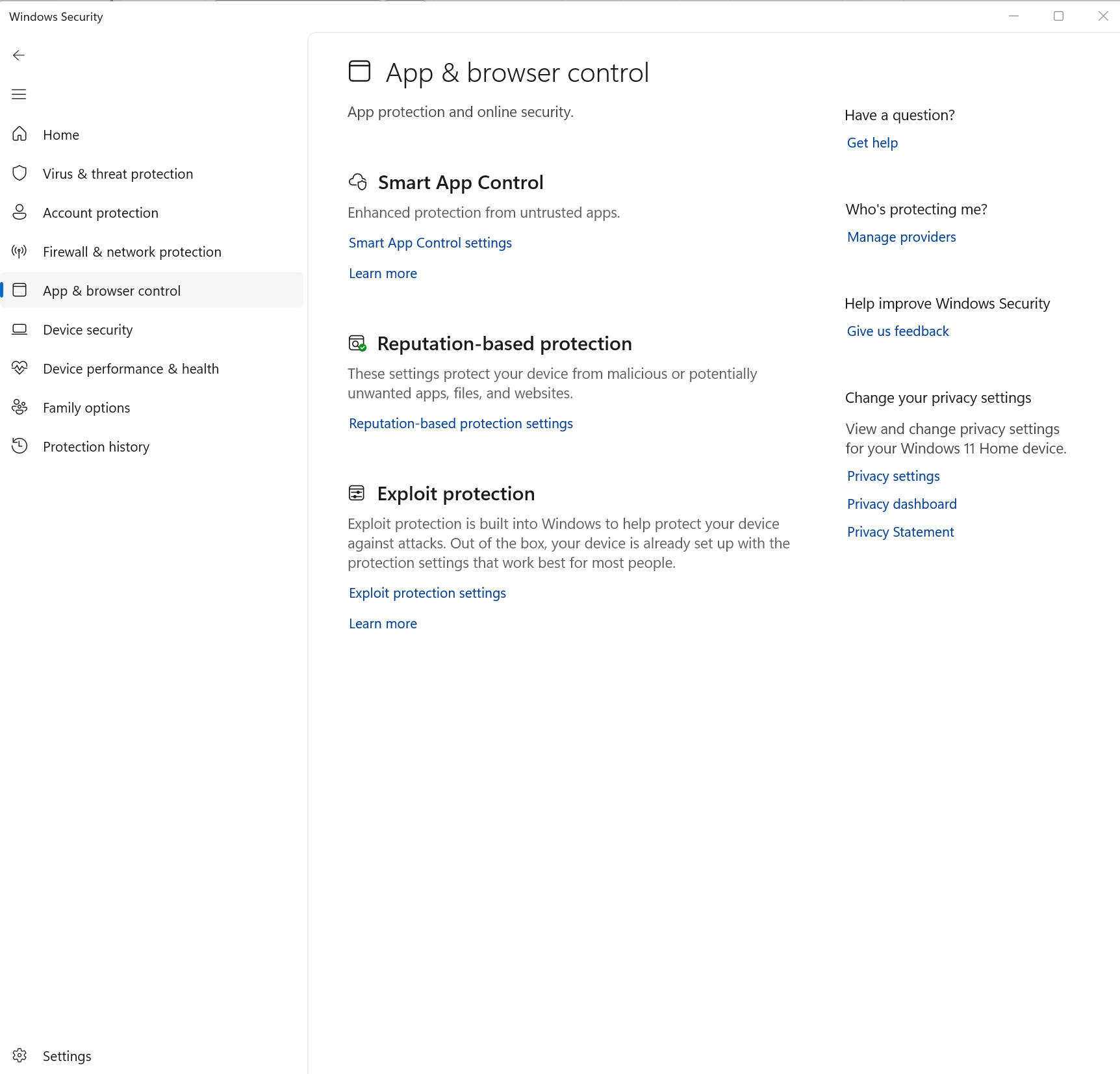
Task: Open Privacy settings link
Action: pos(893,476)
